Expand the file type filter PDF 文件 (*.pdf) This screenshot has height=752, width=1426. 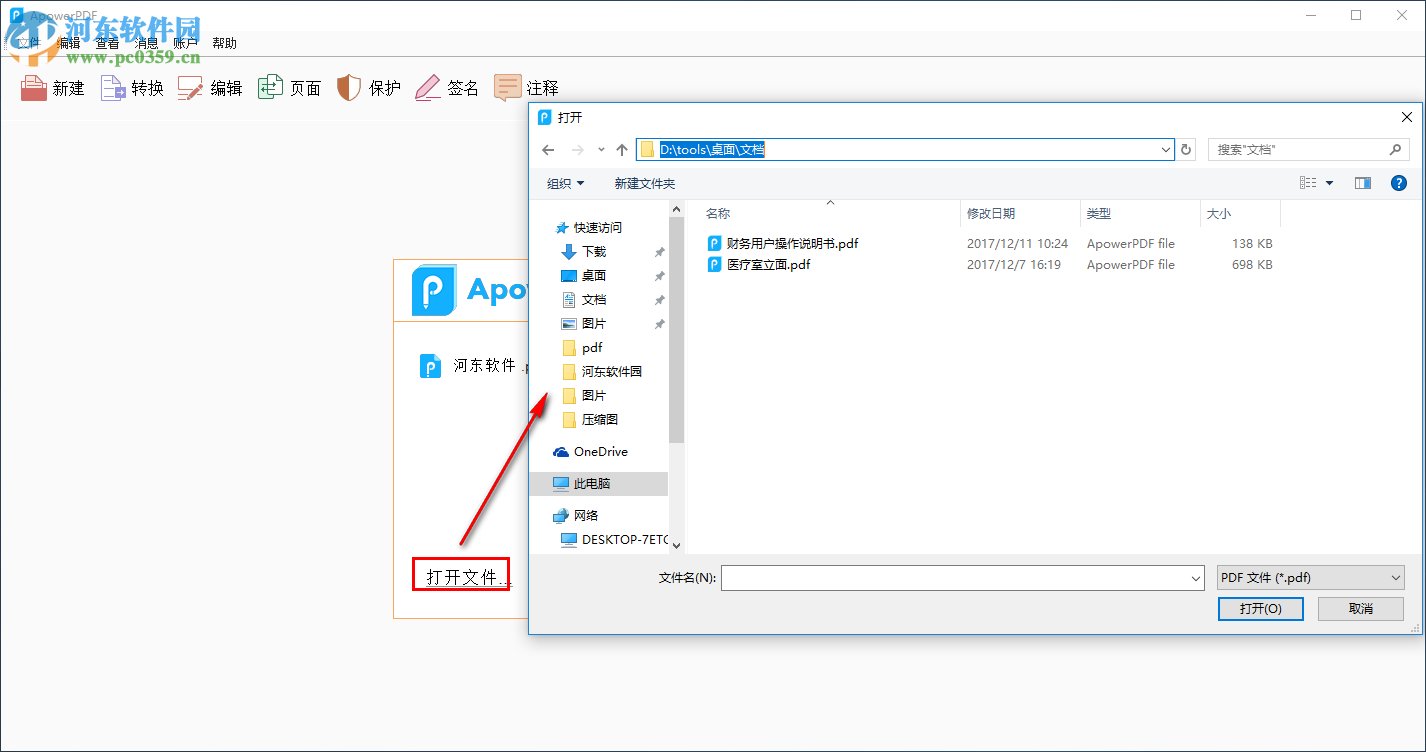pos(1396,577)
